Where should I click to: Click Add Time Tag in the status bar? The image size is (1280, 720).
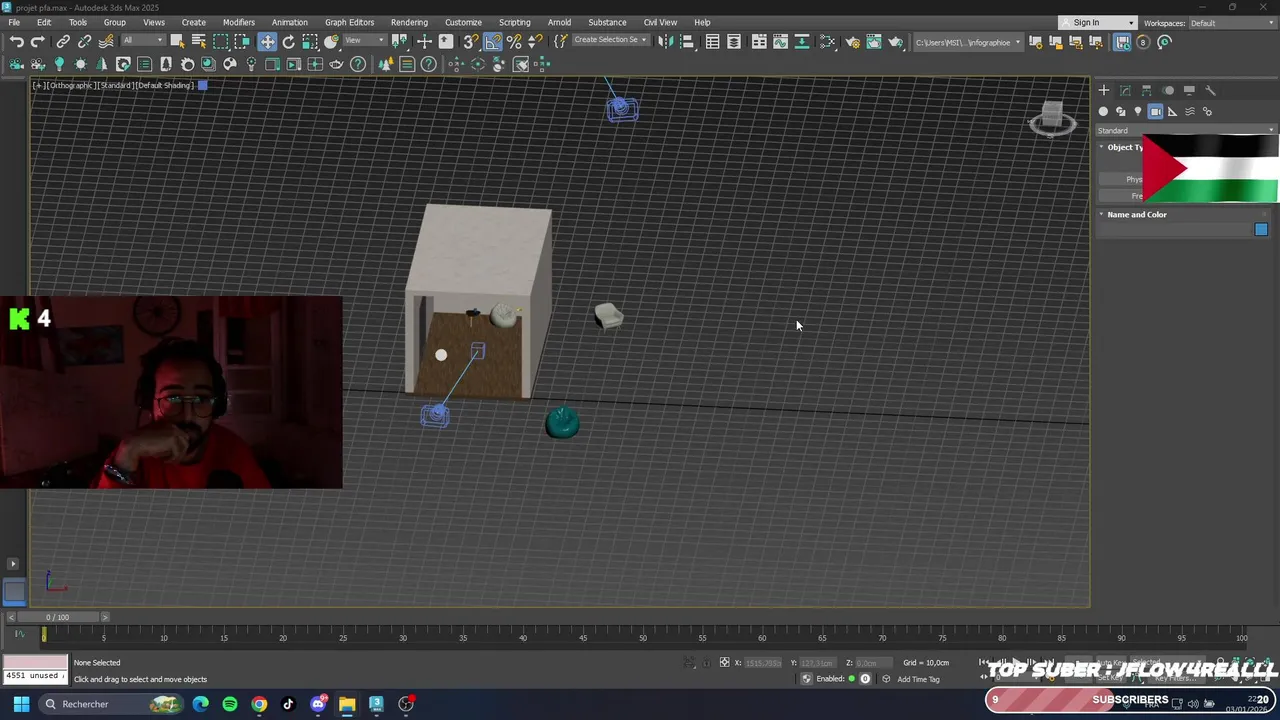click(x=918, y=679)
